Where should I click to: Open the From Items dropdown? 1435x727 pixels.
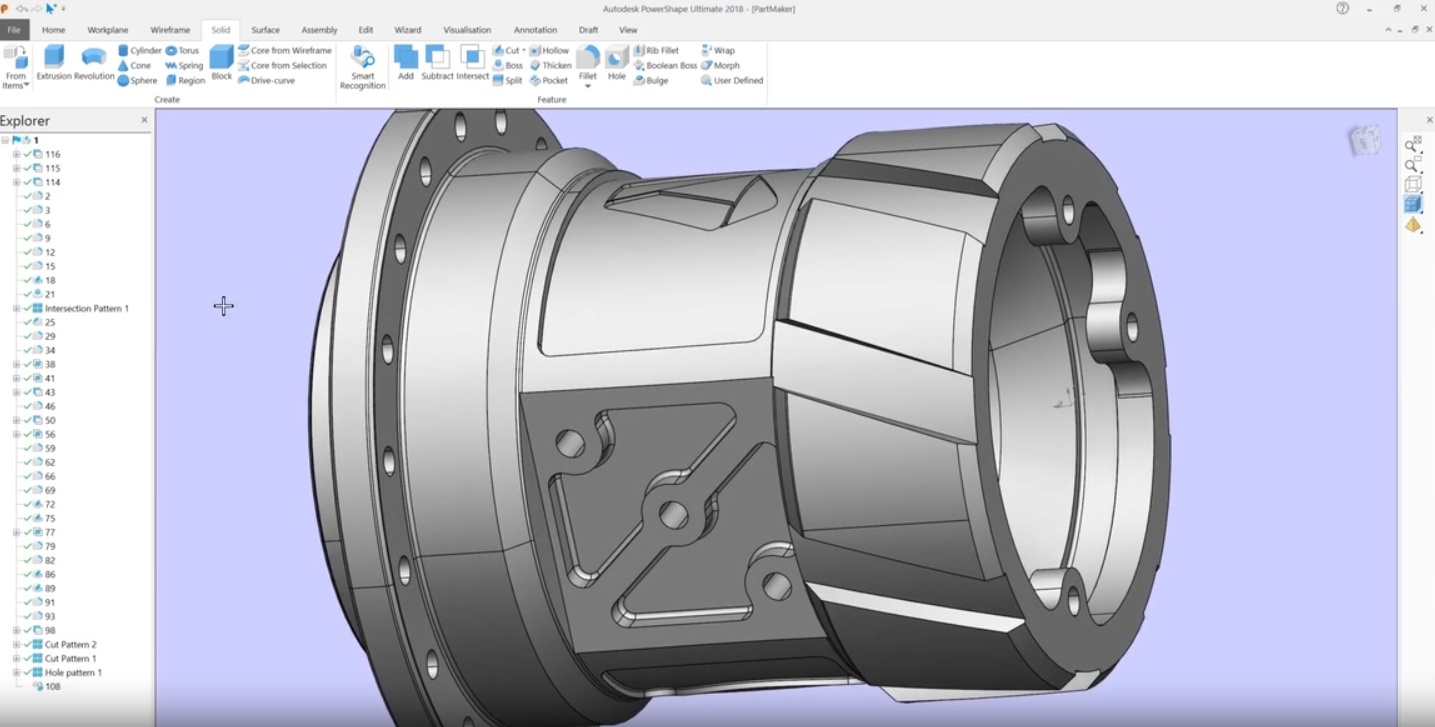tap(16, 80)
